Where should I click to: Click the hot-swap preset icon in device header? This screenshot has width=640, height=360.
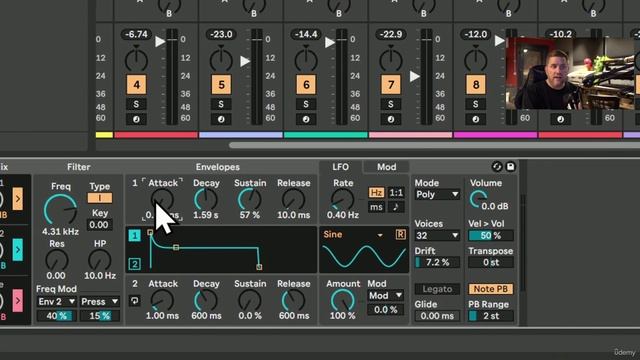[497, 167]
